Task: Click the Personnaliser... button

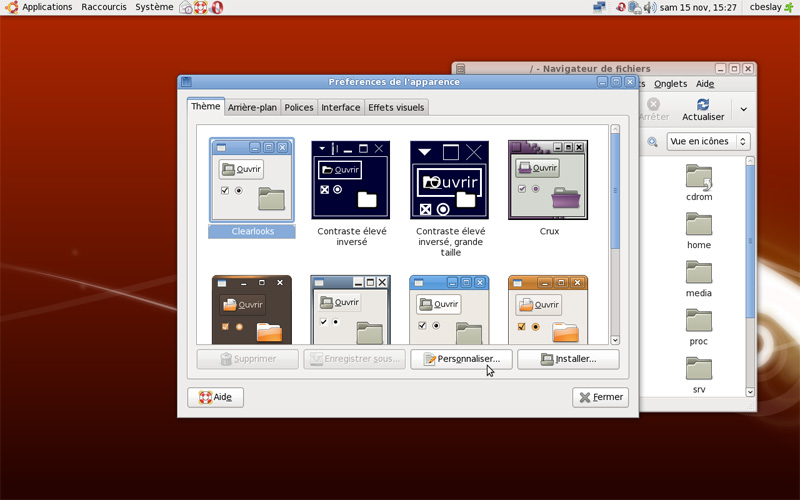Action: 461,359
